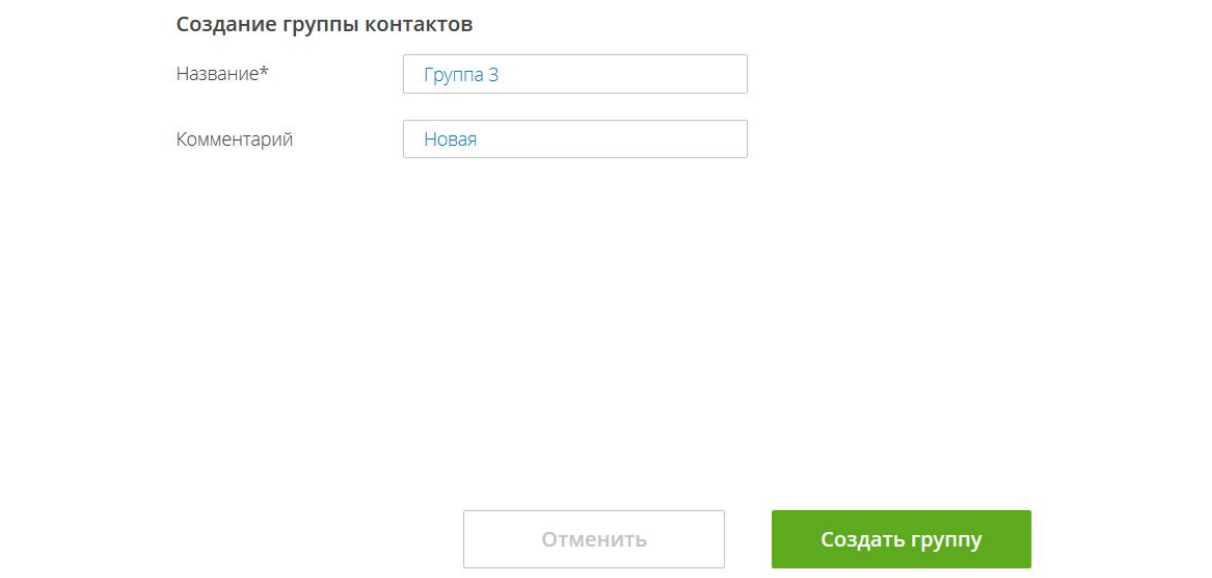The height and width of the screenshot is (578, 1212).
Task: Click the 'Новая' text in comment field
Action: coord(450,140)
